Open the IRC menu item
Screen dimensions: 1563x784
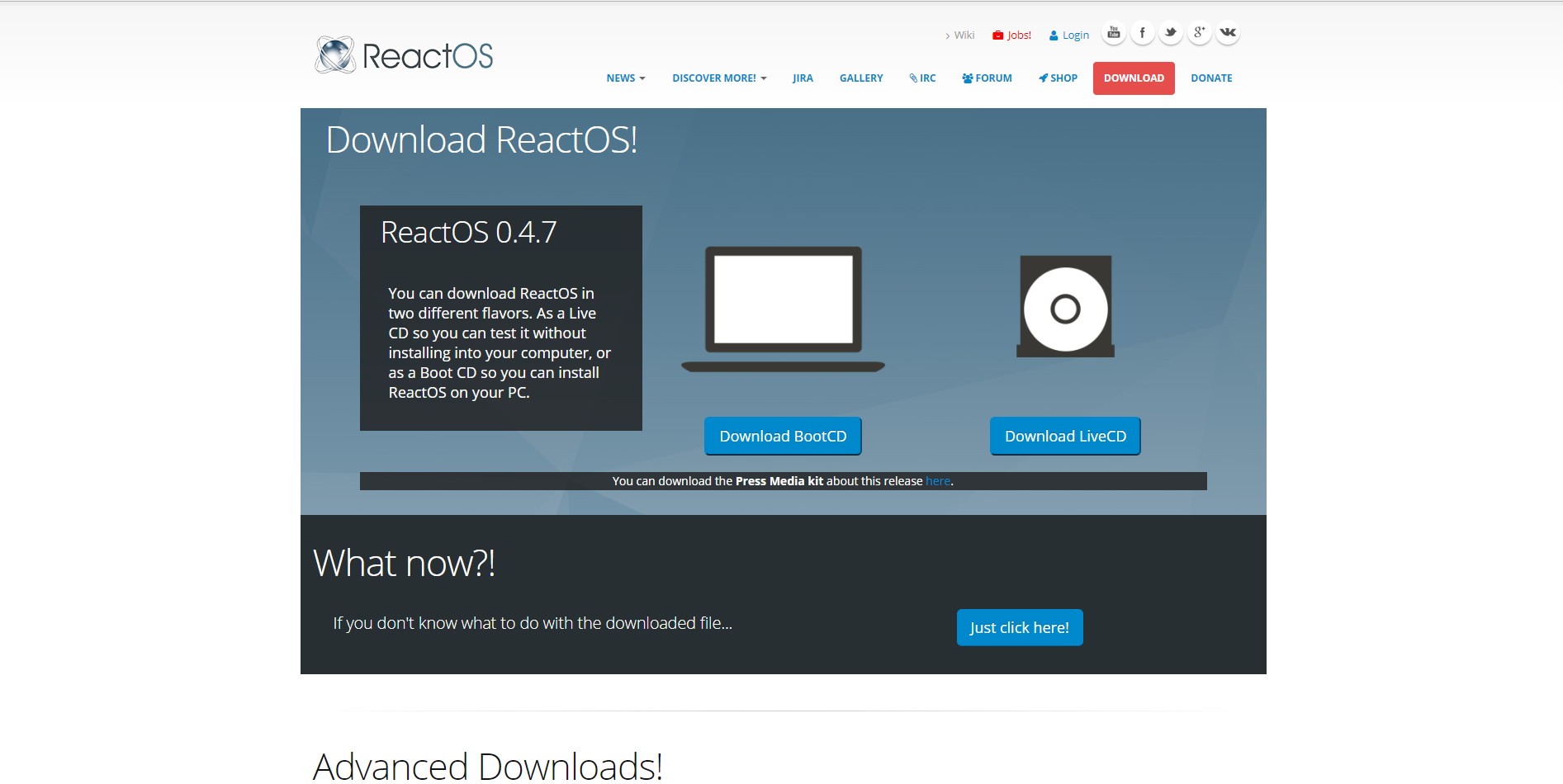pos(922,78)
